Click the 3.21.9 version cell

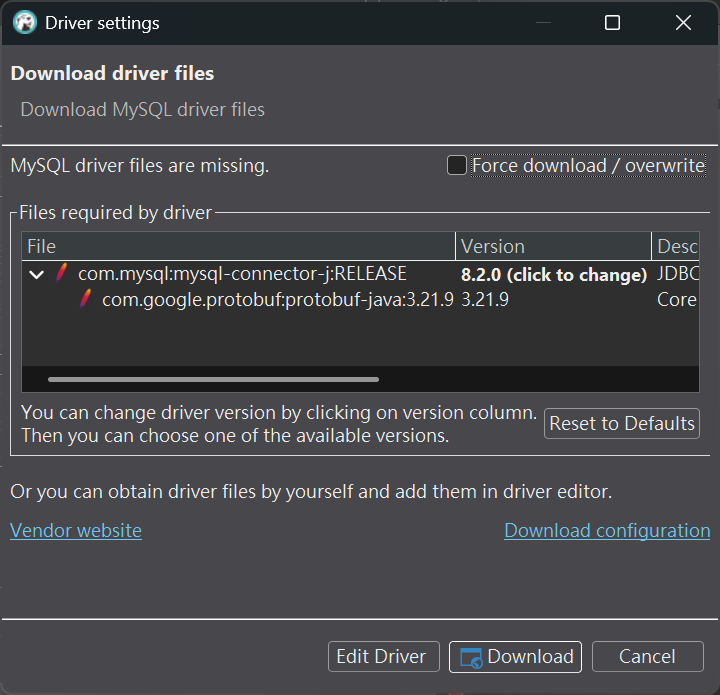click(x=485, y=300)
